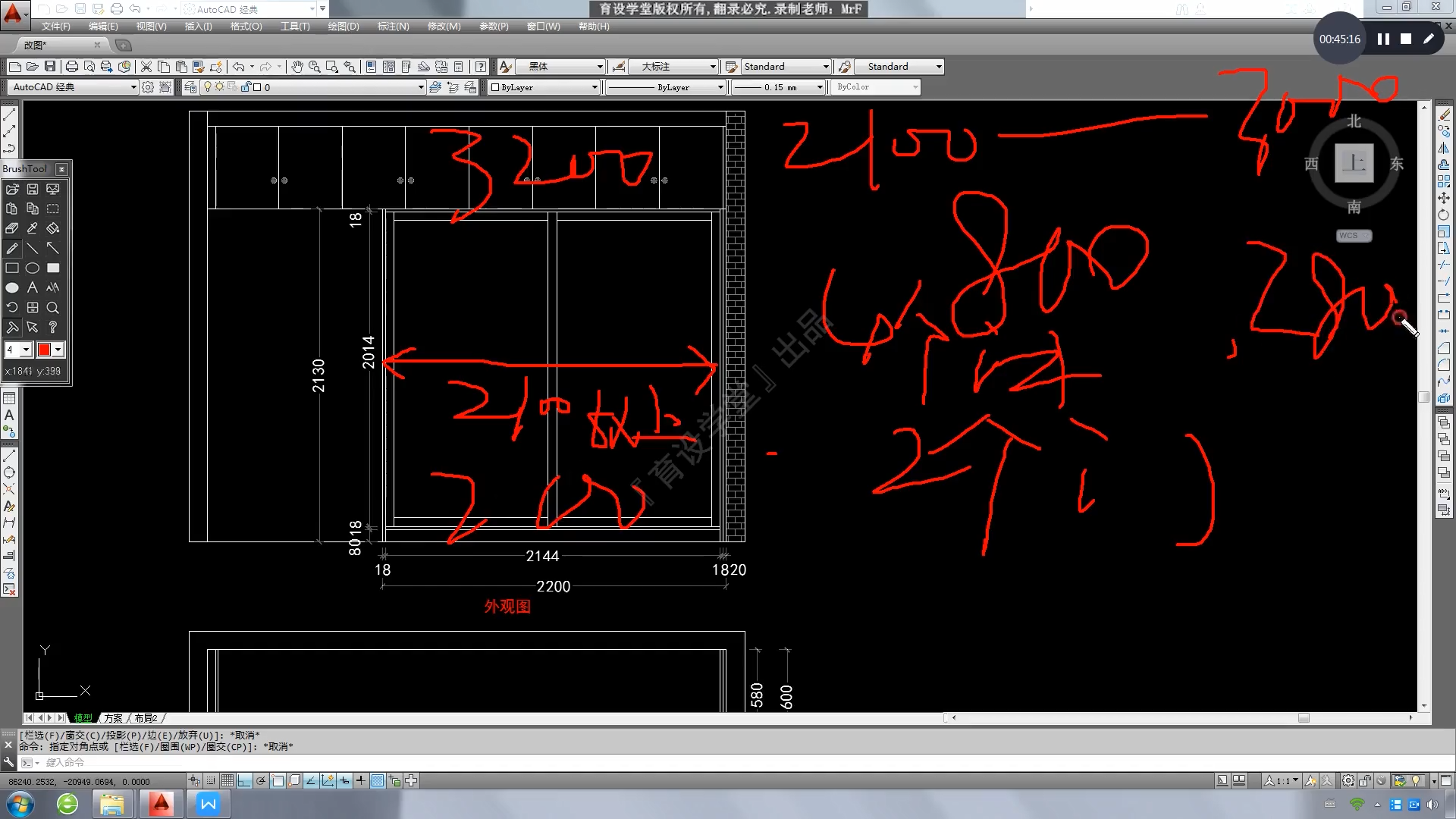Open the magnifier tool in BrushTool
This screenshot has width=1456, height=819.
53,307
